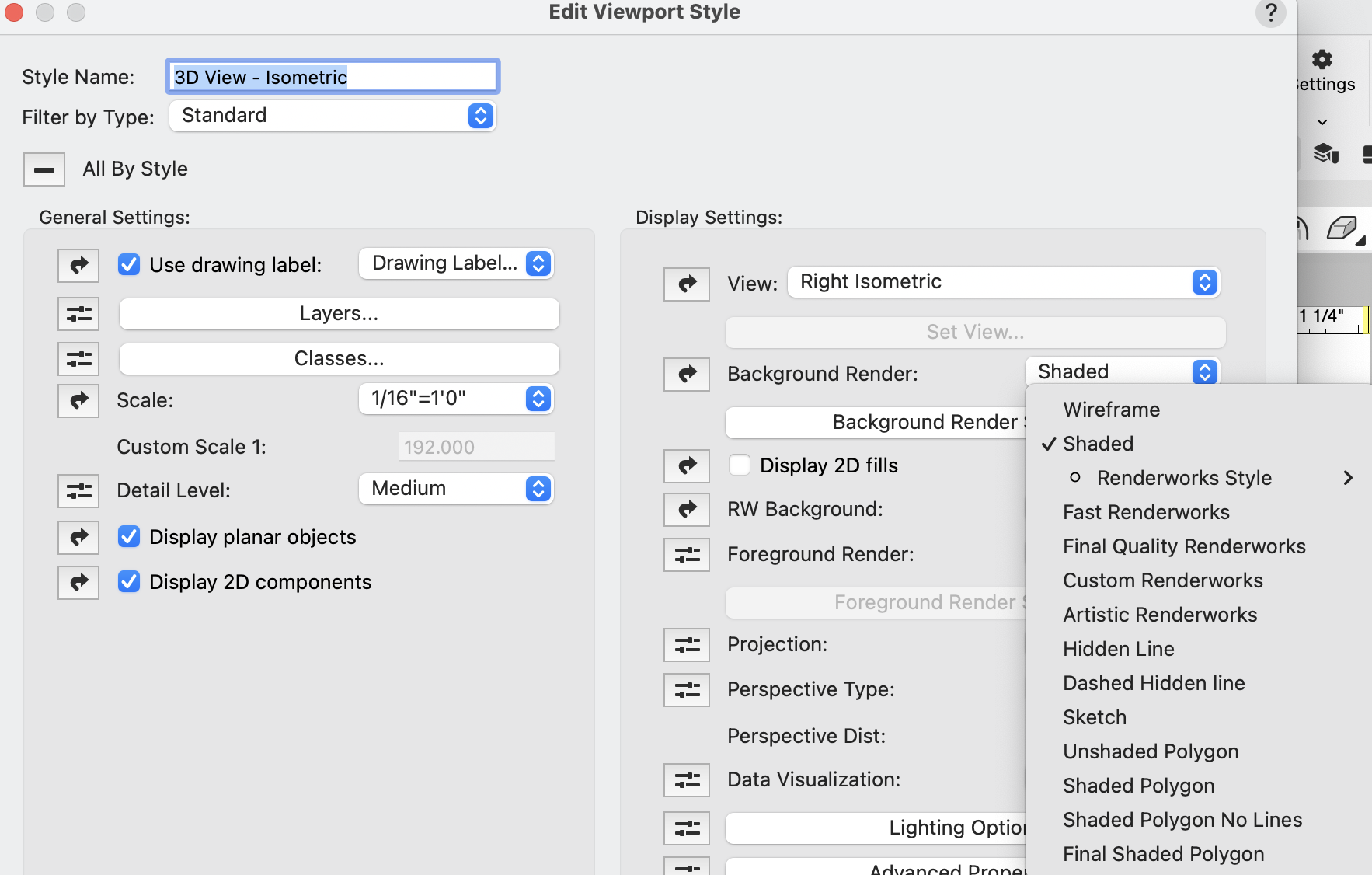
Task: Click the sliders icon beside Detail Level
Action: coord(78,490)
